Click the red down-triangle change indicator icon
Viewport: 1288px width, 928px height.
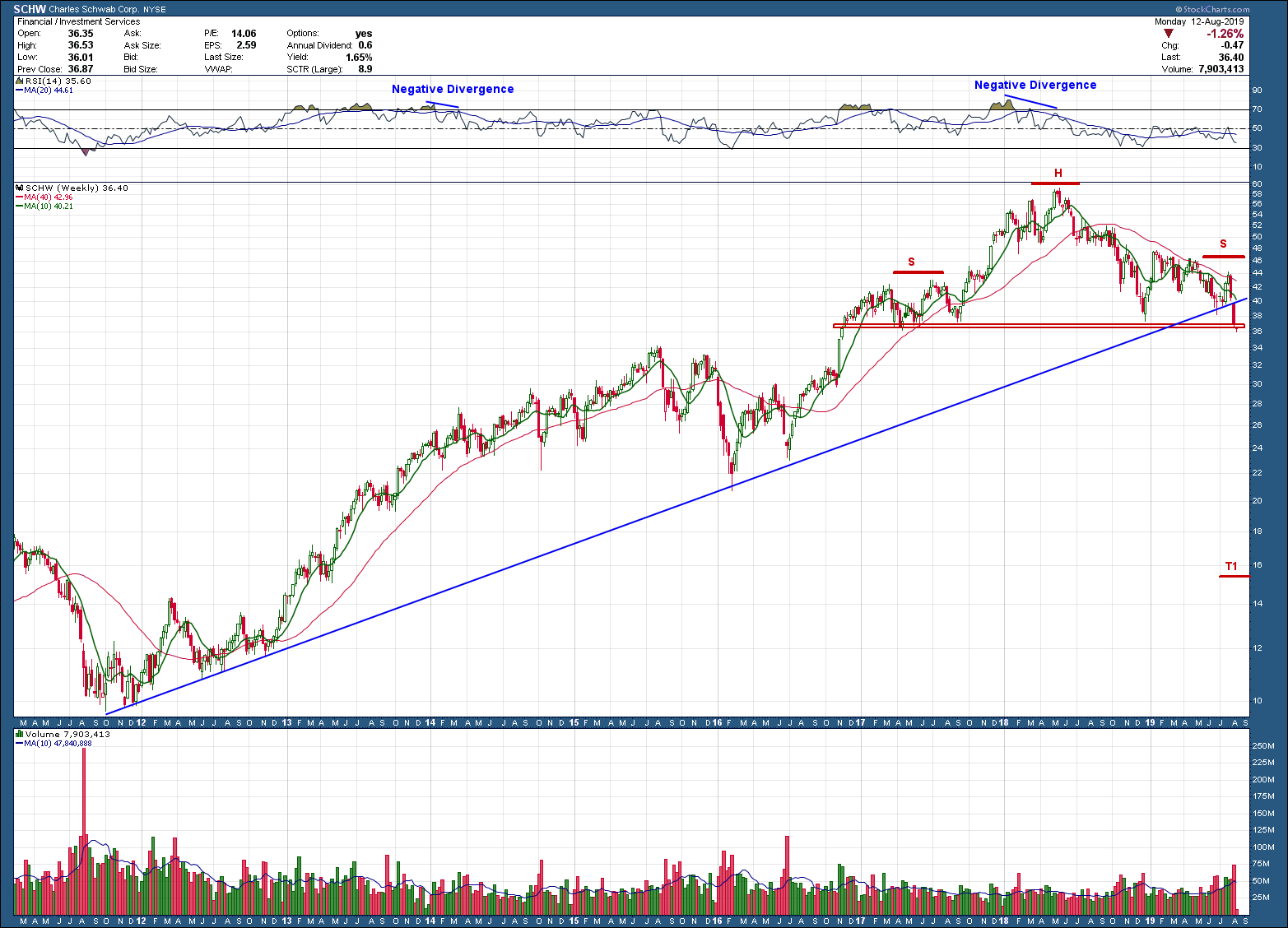pyautogui.click(x=1169, y=34)
